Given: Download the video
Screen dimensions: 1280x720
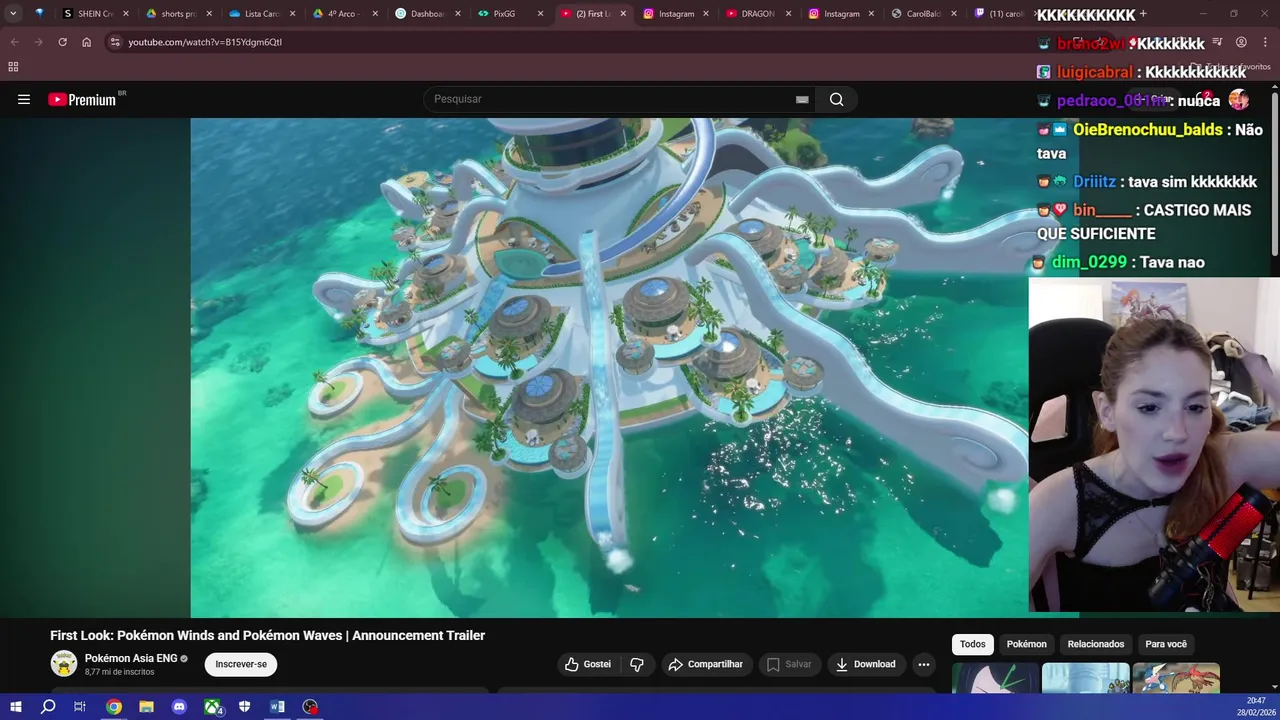Looking at the screenshot, I should [865, 664].
